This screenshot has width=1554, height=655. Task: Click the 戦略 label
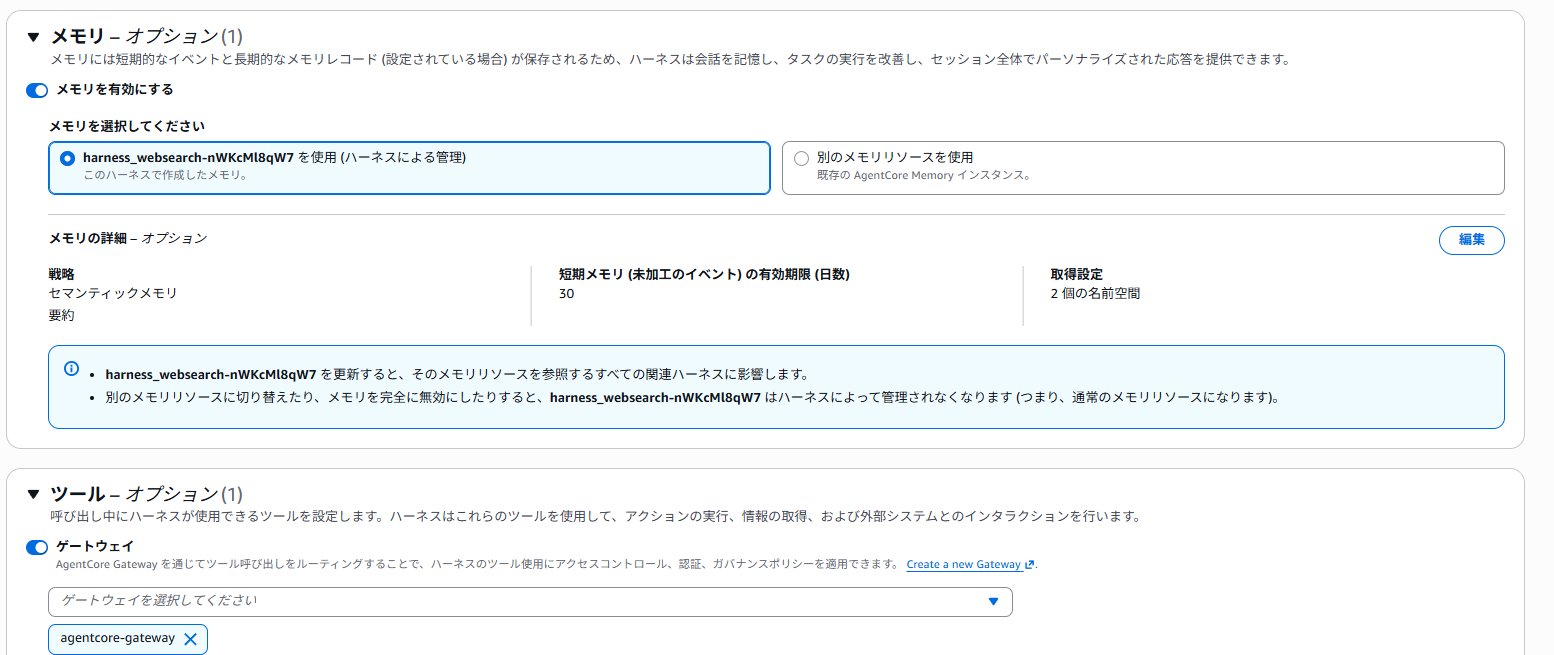pyautogui.click(x=62, y=274)
